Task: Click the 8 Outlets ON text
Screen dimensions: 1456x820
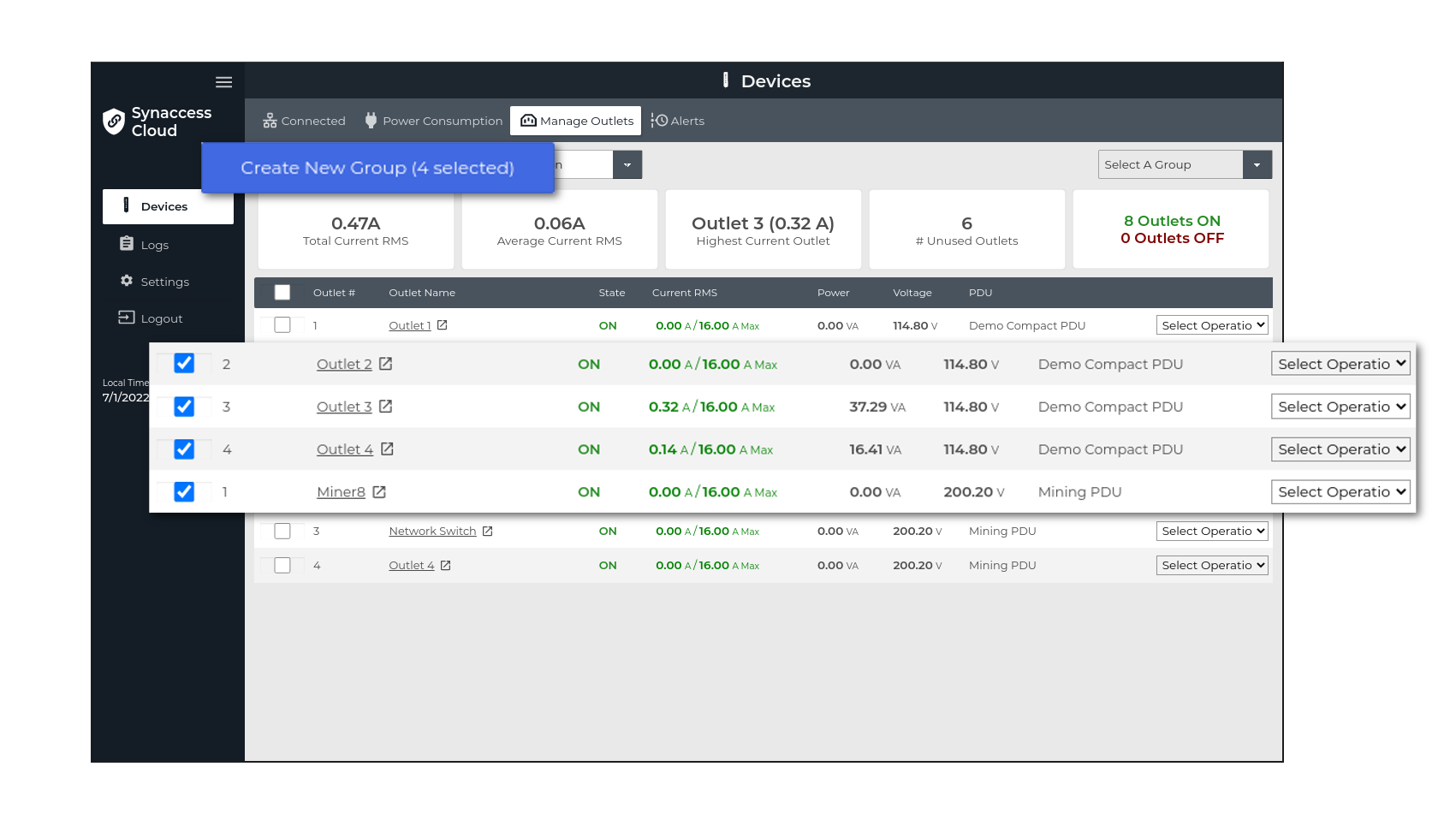Action: pos(1173,221)
